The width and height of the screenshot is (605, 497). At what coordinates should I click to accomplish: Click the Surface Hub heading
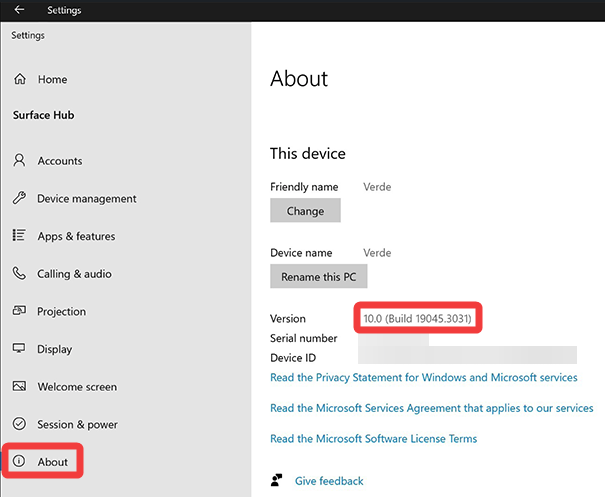[x=44, y=115]
